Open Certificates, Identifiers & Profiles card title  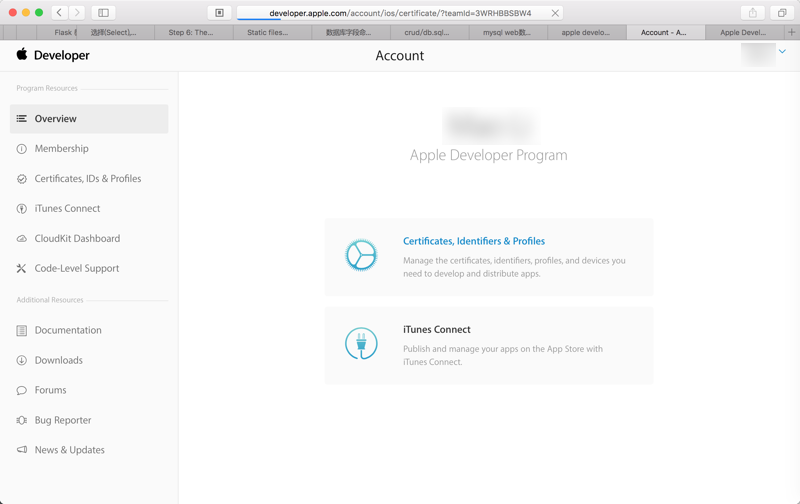click(474, 241)
